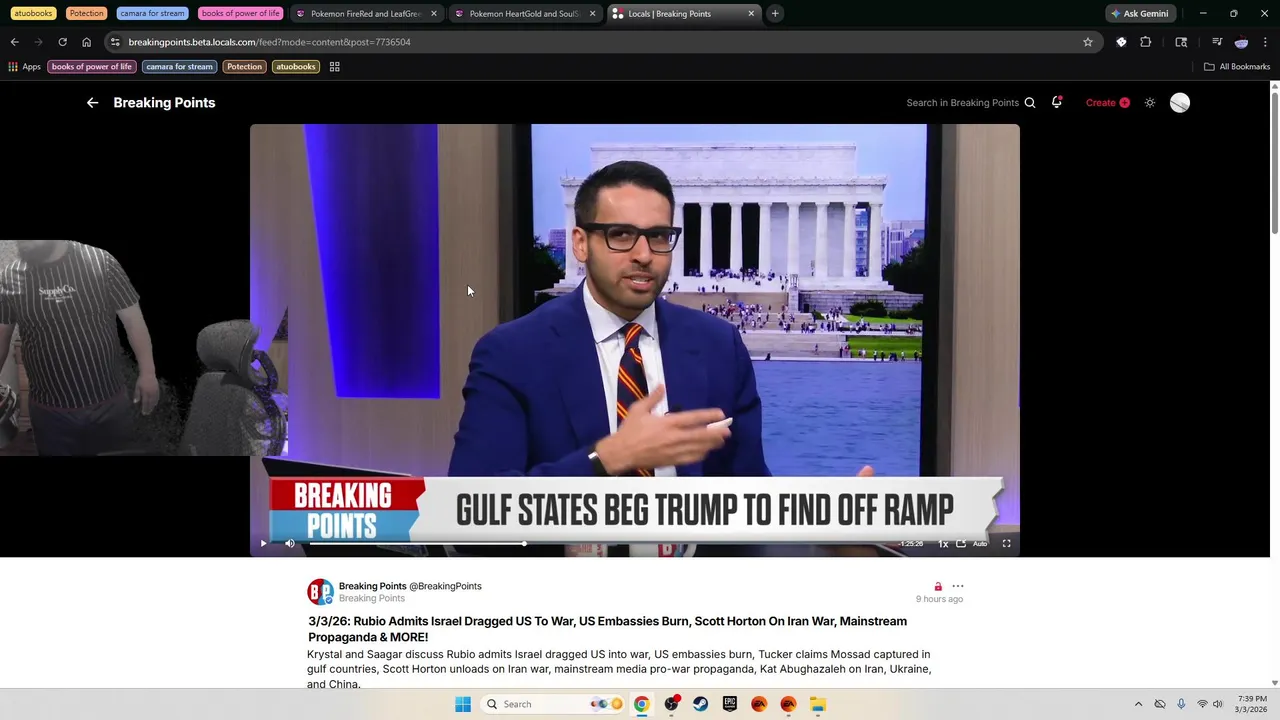Open notifications bell
Image resolution: width=1280 pixels, height=720 pixels.
[x=1057, y=102]
